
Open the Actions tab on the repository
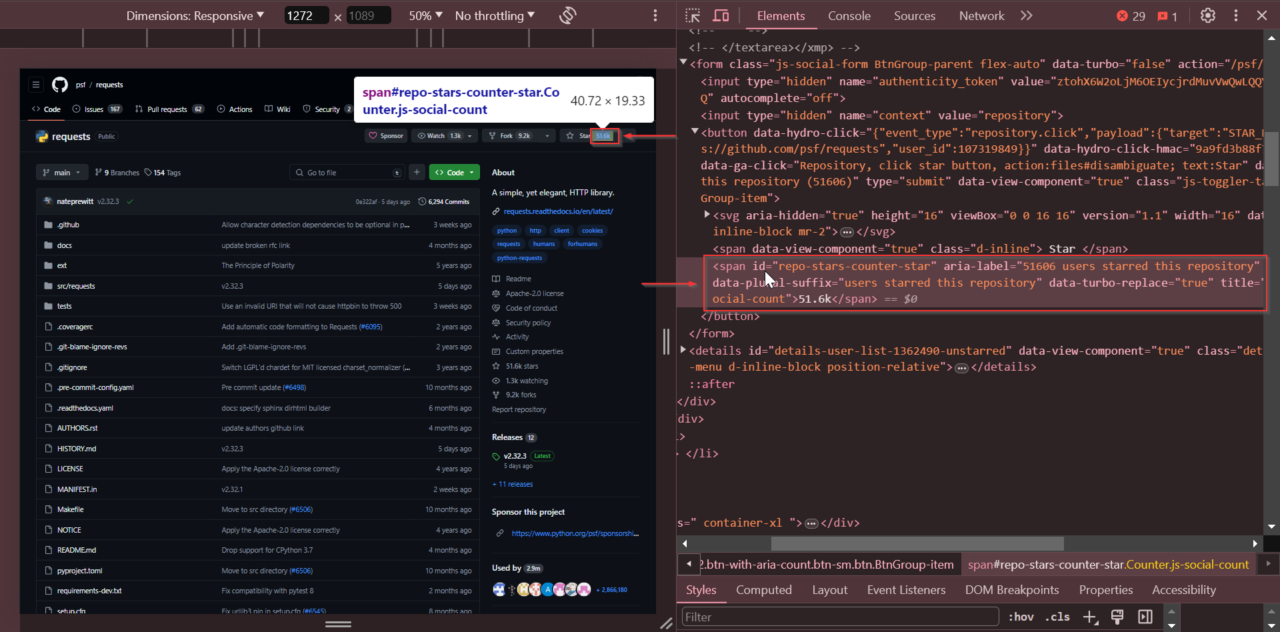coord(235,109)
